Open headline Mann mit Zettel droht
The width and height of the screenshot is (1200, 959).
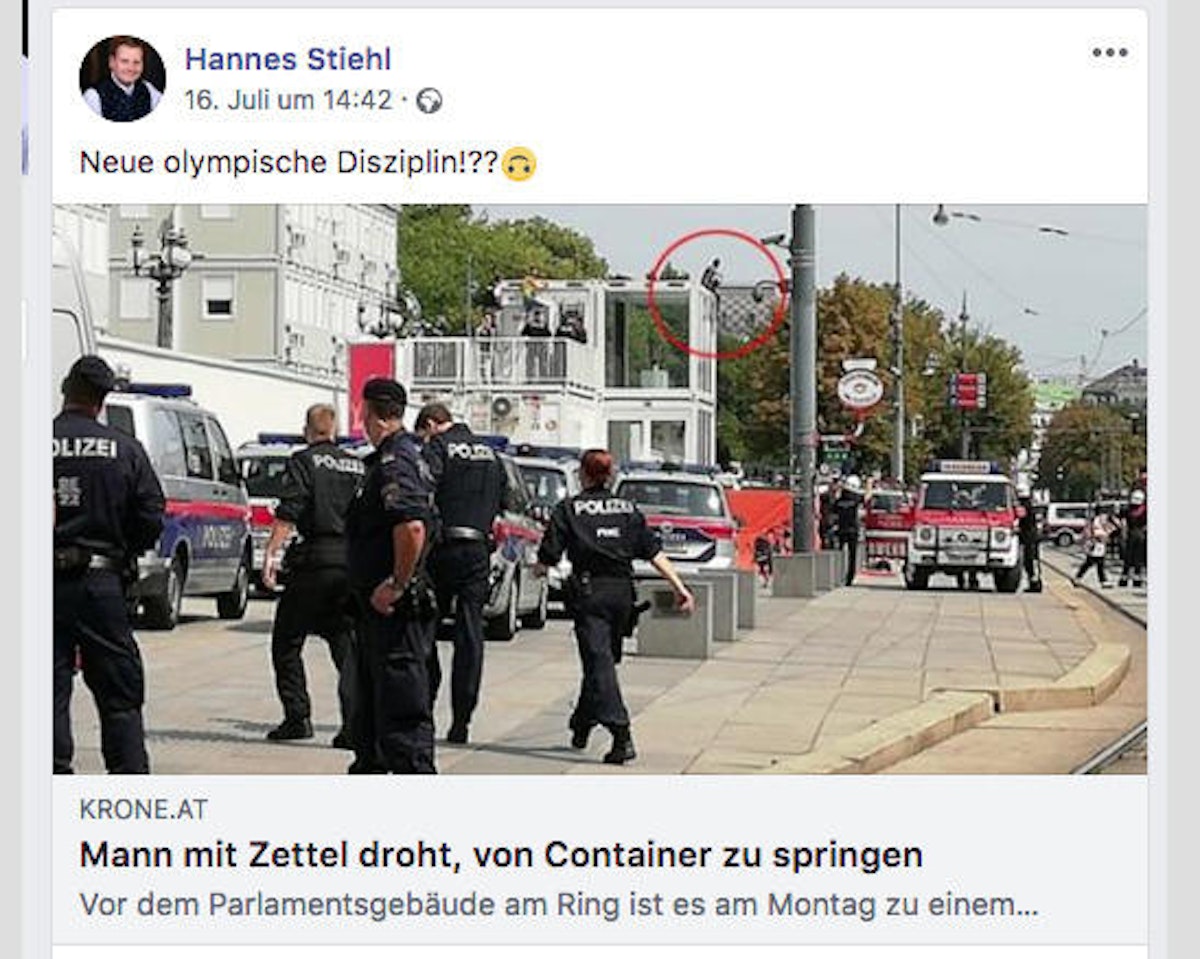501,855
